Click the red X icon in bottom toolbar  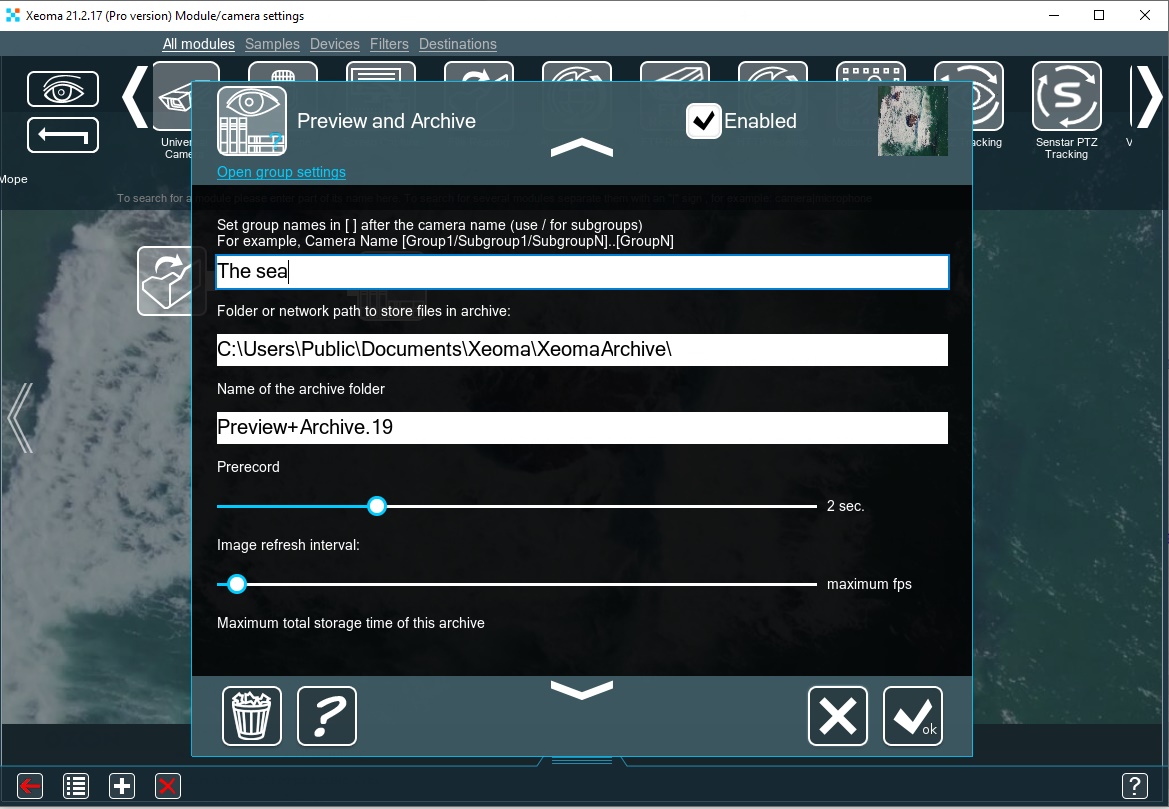pos(168,786)
